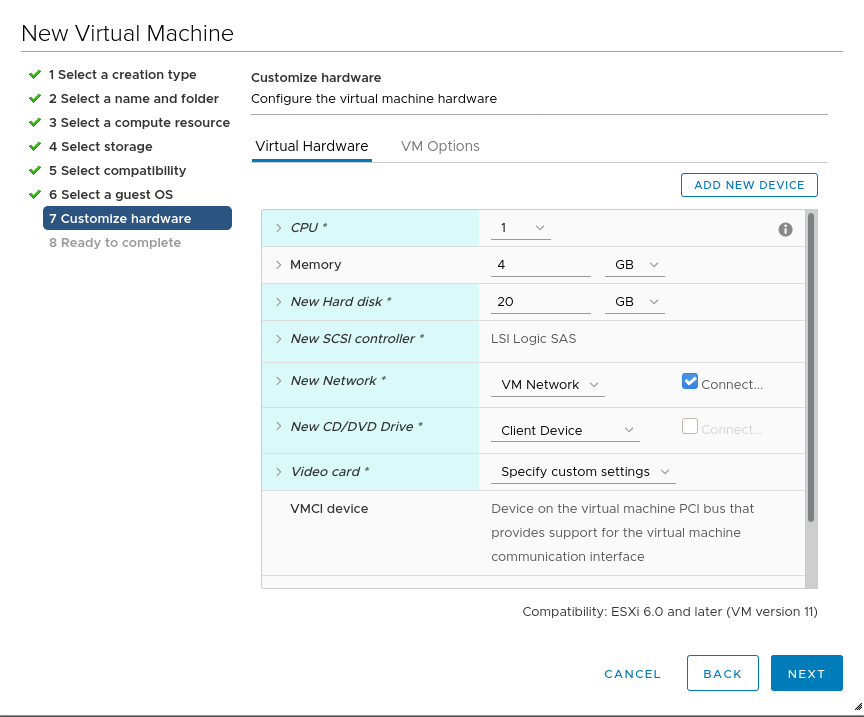Expand the New Network row
The image size is (864, 717).
[x=279, y=381]
